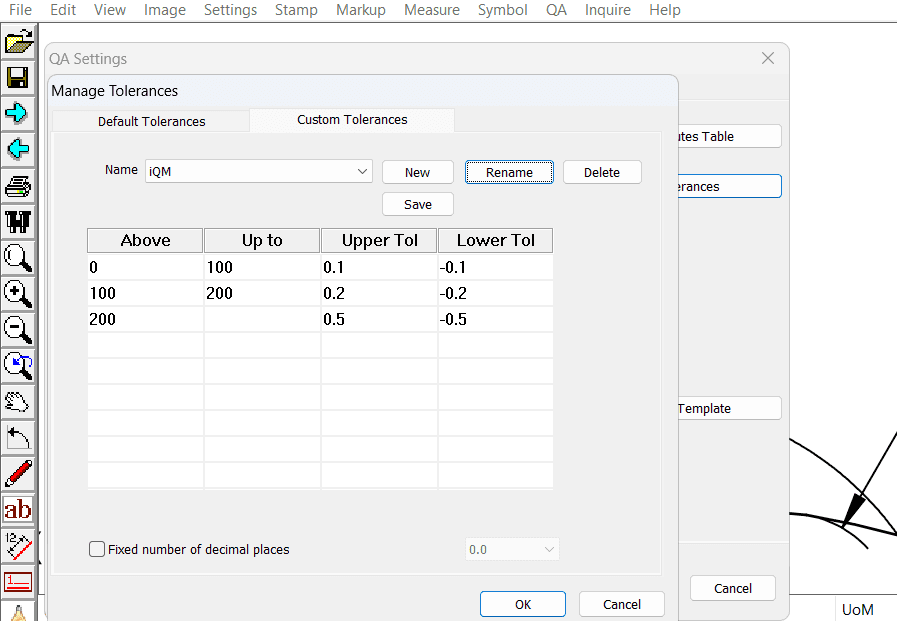Screen dimensions: 897x621
Task: Open the Stamp menu
Action: point(296,10)
